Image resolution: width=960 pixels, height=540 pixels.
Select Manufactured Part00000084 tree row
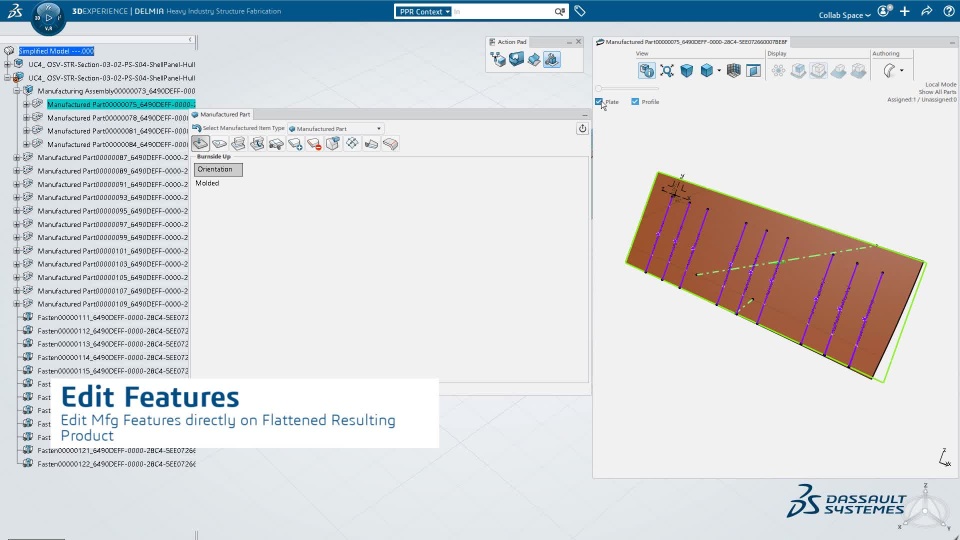[x=118, y=144]
